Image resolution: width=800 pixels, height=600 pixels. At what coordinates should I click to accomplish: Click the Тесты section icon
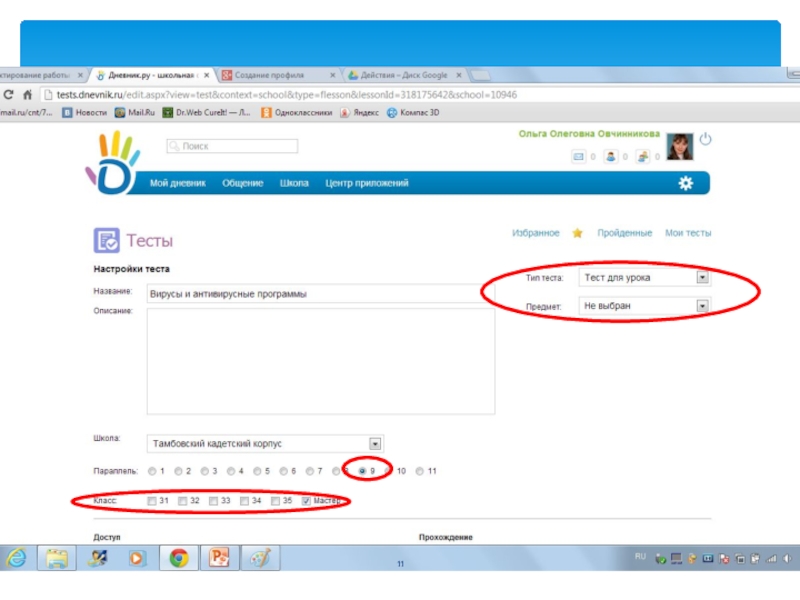tap(107, 240)
